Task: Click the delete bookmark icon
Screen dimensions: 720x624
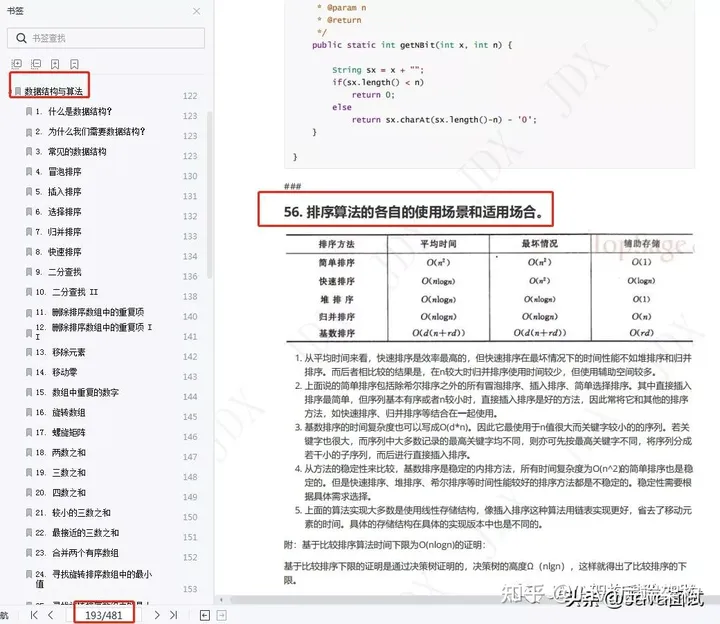Action: pyautogui.click(x=74, y=64)
